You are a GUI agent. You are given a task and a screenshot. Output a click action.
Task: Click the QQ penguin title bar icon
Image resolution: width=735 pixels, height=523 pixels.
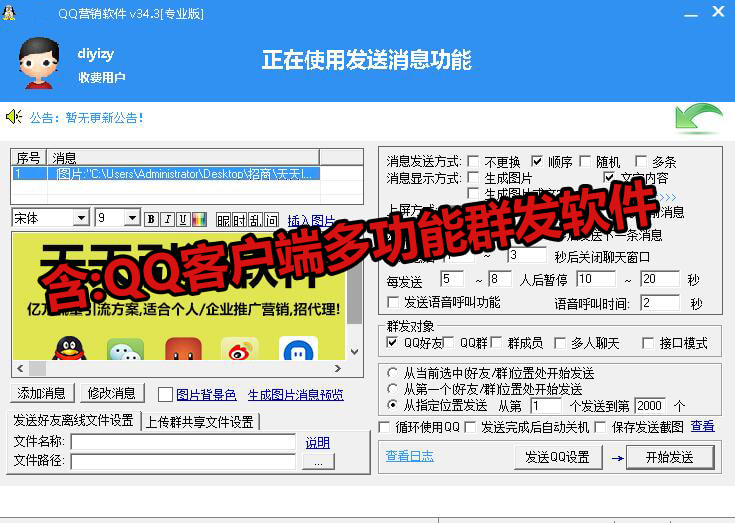point(9,13)
